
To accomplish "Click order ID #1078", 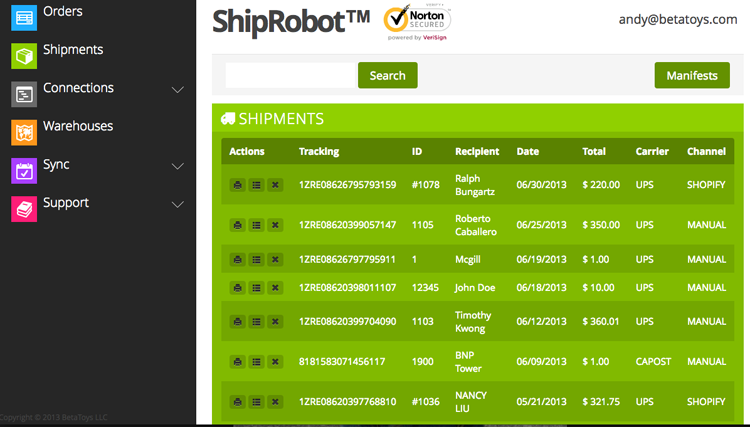I will pos(426,185).
